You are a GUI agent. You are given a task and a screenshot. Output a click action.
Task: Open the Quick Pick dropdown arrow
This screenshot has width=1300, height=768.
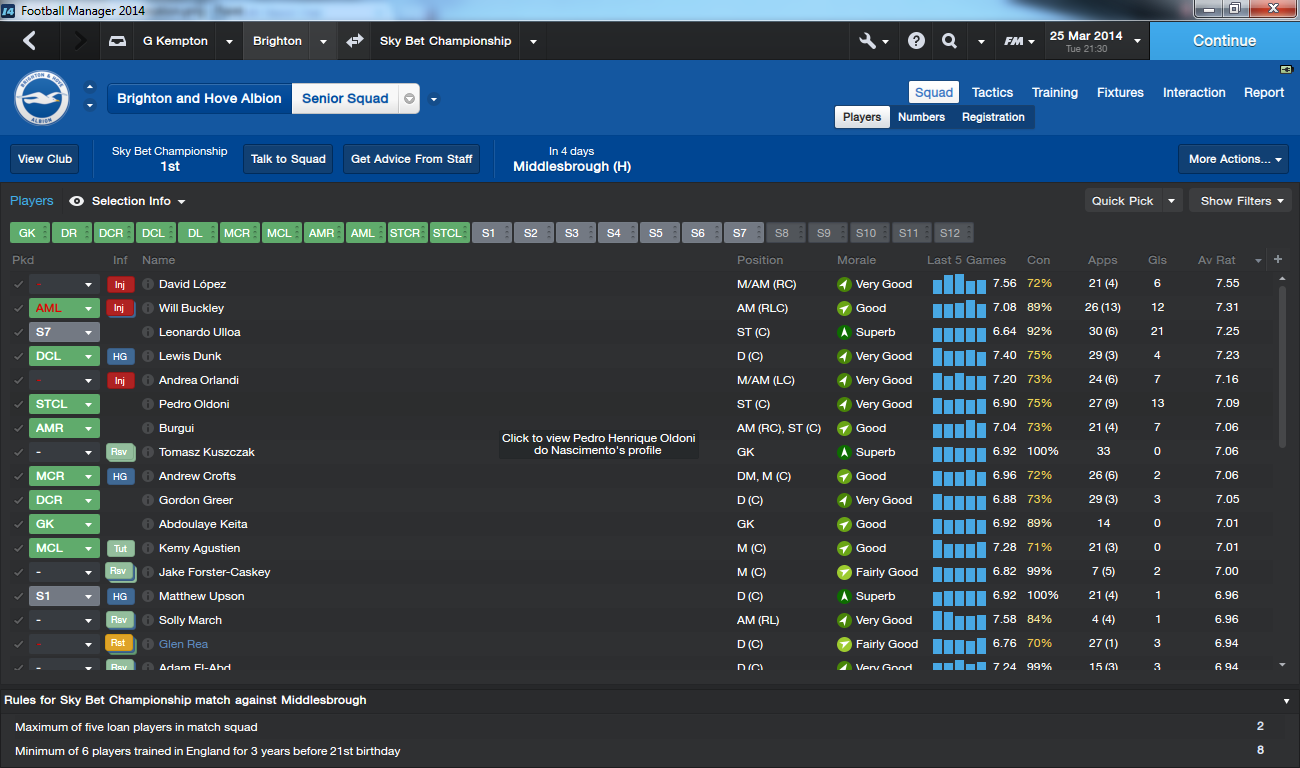click(x=1172, y=201)
